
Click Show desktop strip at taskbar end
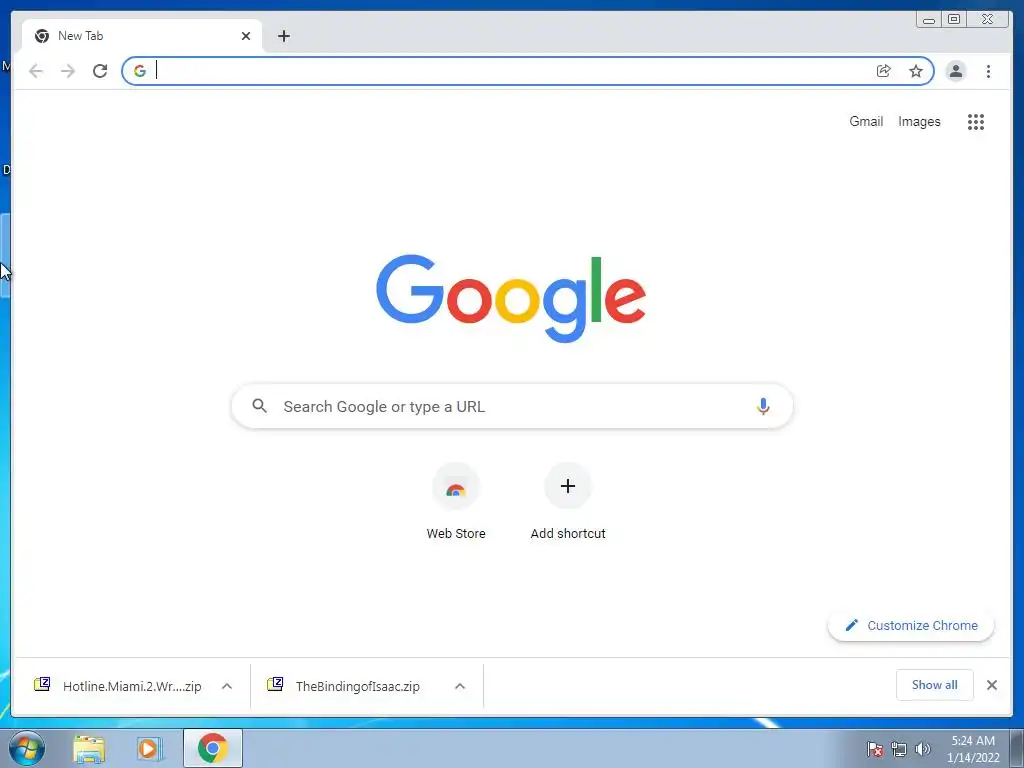1017,748
